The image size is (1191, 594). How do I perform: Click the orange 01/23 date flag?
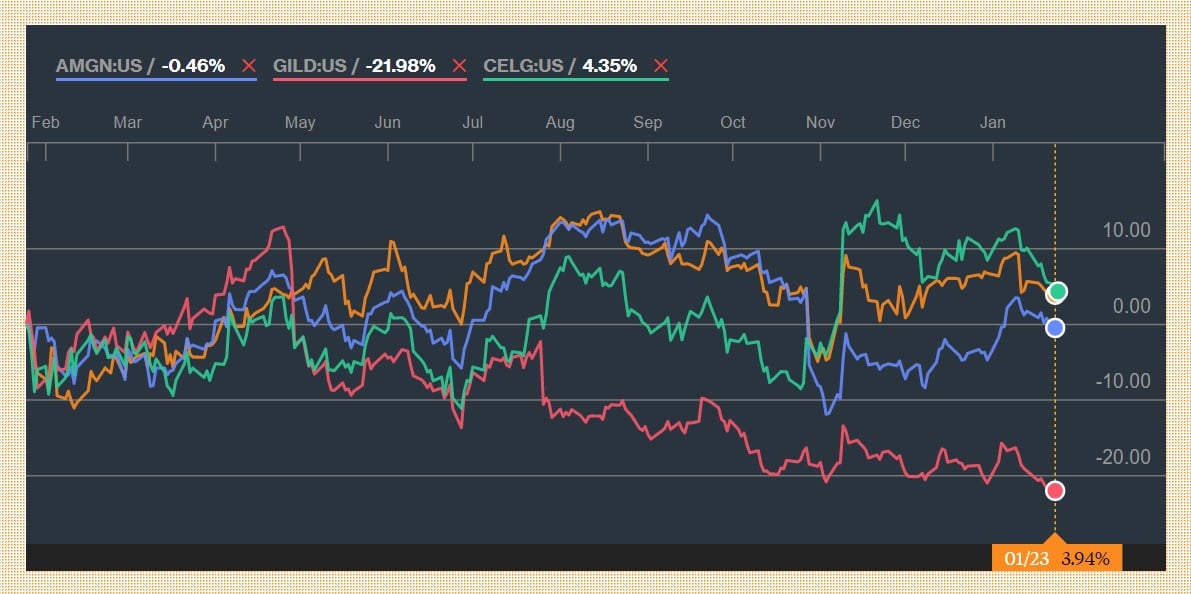pos(1056,558)
